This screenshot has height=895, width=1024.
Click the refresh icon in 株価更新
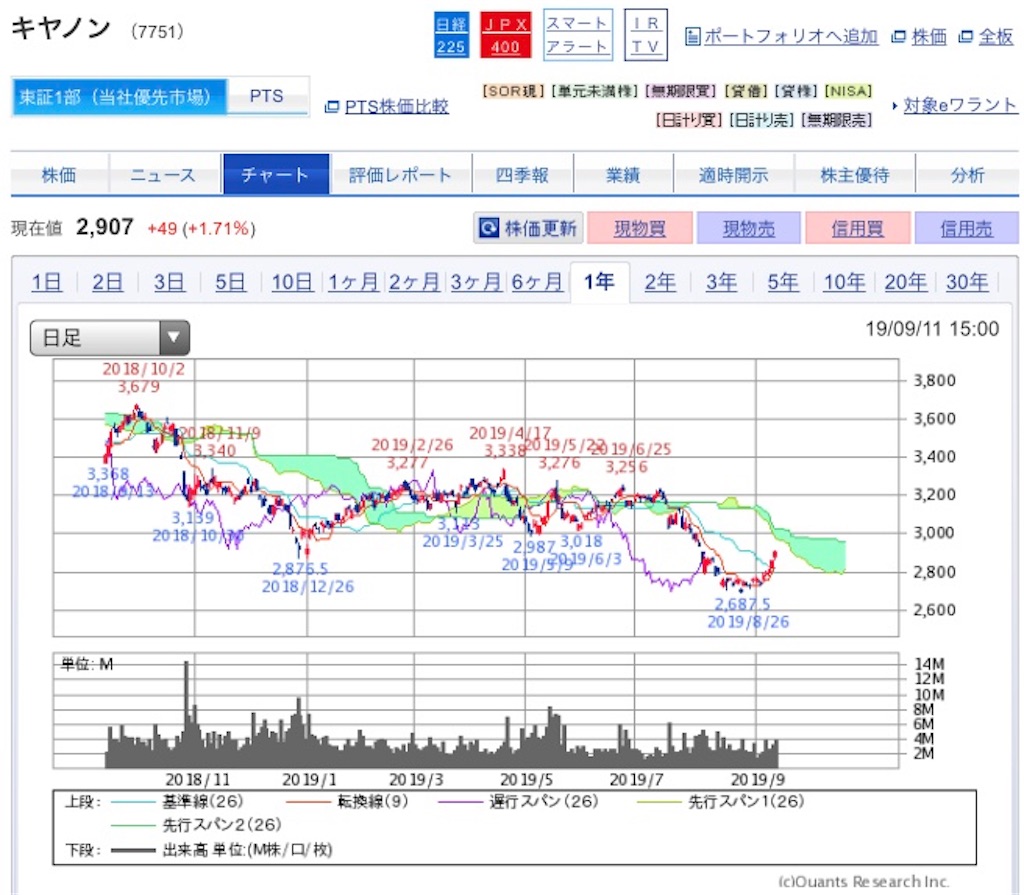pyautogui.click(x=489, y=228)
